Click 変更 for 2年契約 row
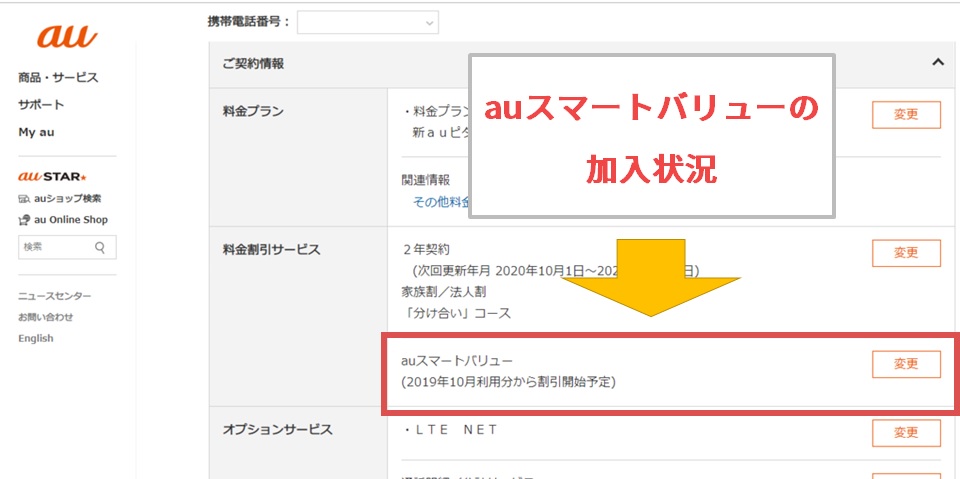Image resolution: width=960 pixels, height=479 pixels. pos(906,253)
